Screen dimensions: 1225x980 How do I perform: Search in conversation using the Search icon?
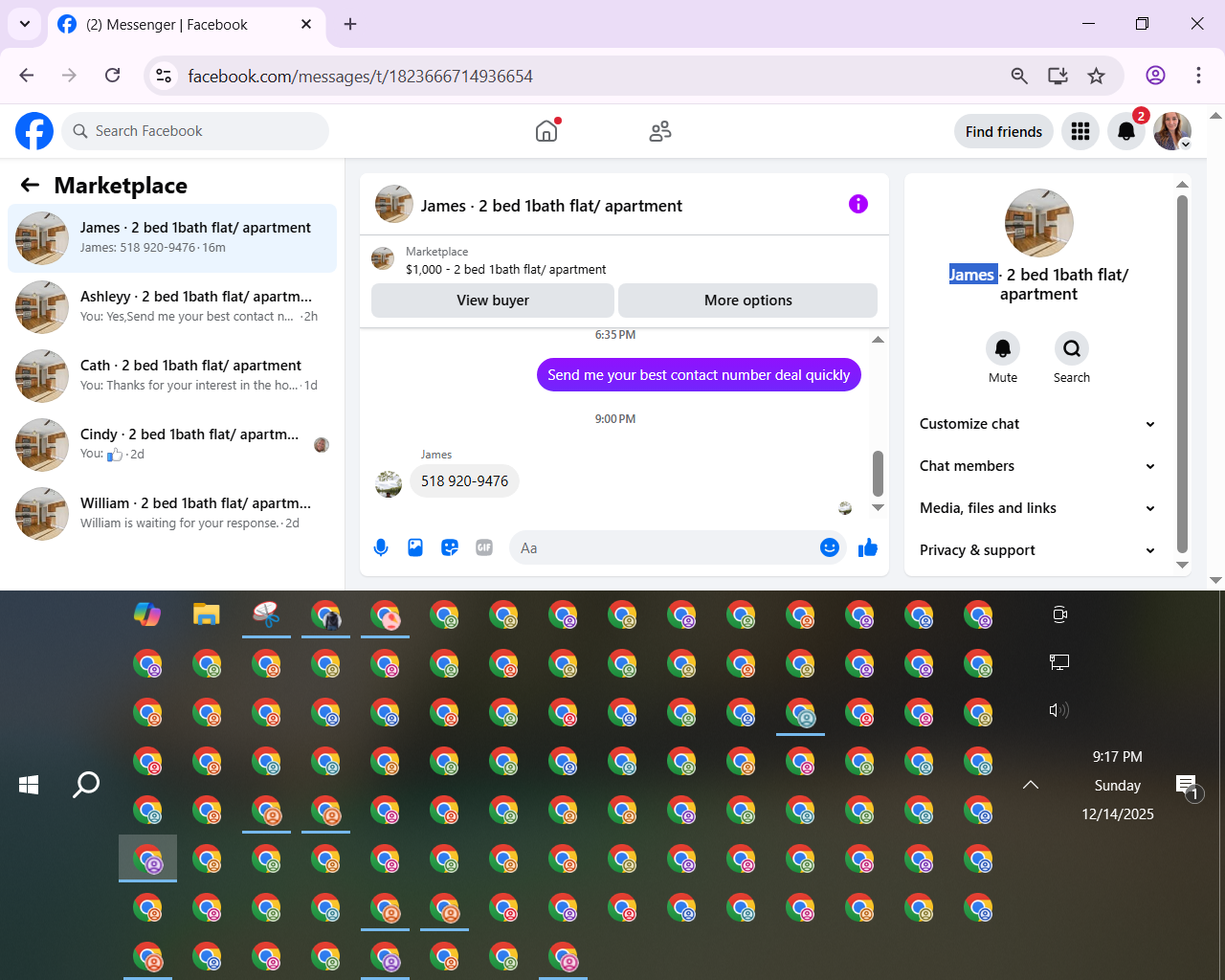point(1072,348)
